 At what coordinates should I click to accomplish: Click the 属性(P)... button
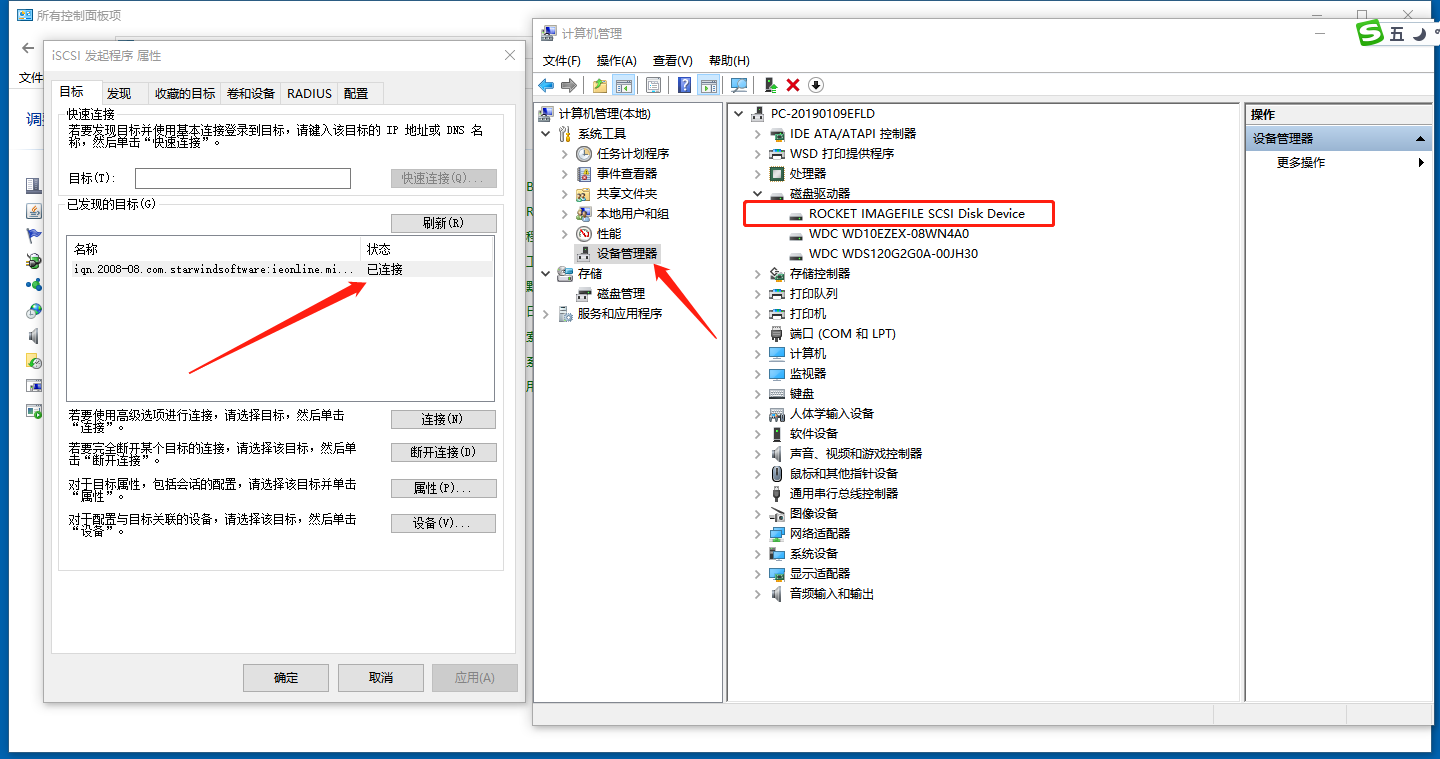443,488
